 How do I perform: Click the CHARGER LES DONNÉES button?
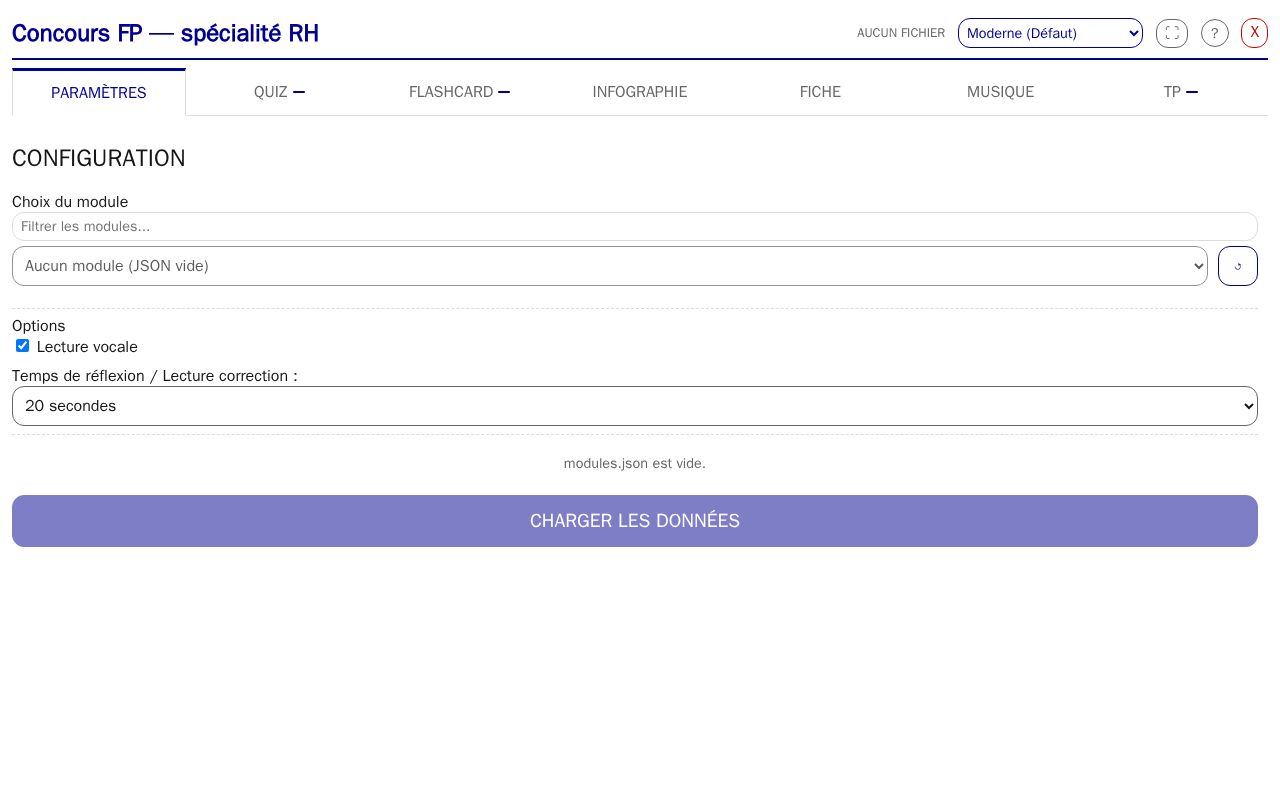coord(635,521)
